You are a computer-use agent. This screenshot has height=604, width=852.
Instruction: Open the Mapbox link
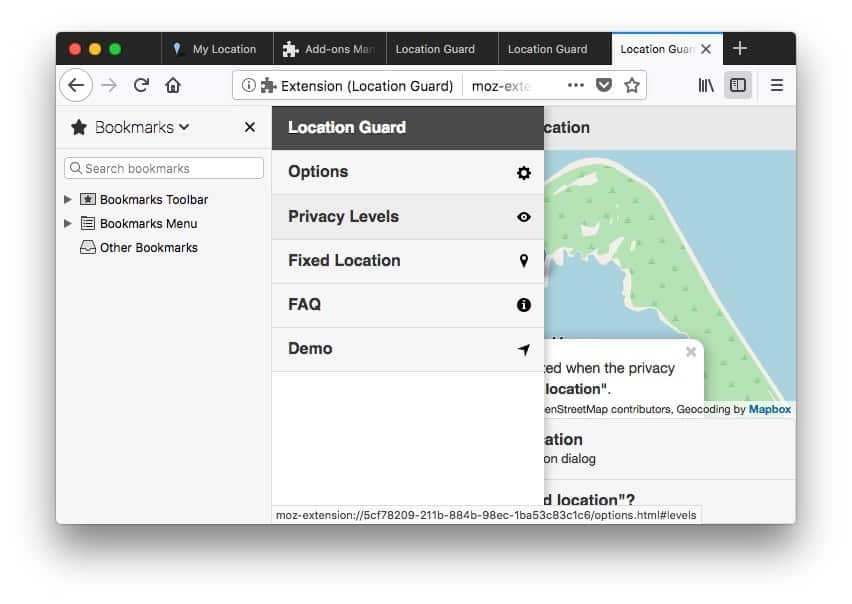pyautogui.click(x=769, y=409)
